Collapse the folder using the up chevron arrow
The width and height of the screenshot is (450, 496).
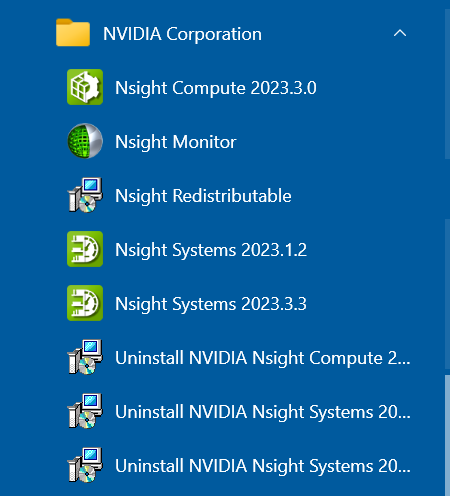[x=400, y=33]
